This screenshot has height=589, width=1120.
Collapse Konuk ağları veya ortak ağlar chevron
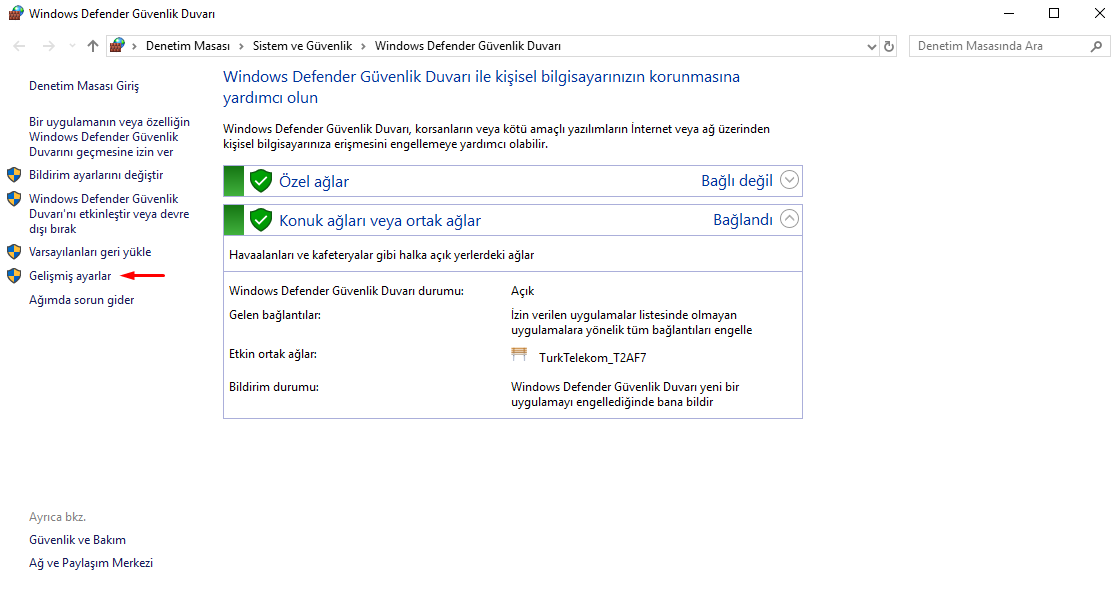tap(789, 218)
